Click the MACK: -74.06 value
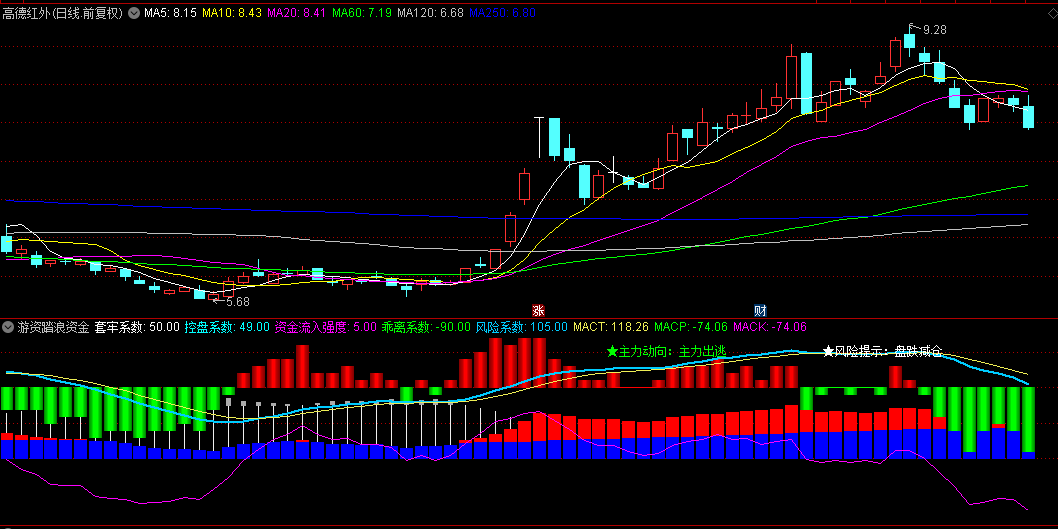1058x529 pixels. click(x=770, y=327)
